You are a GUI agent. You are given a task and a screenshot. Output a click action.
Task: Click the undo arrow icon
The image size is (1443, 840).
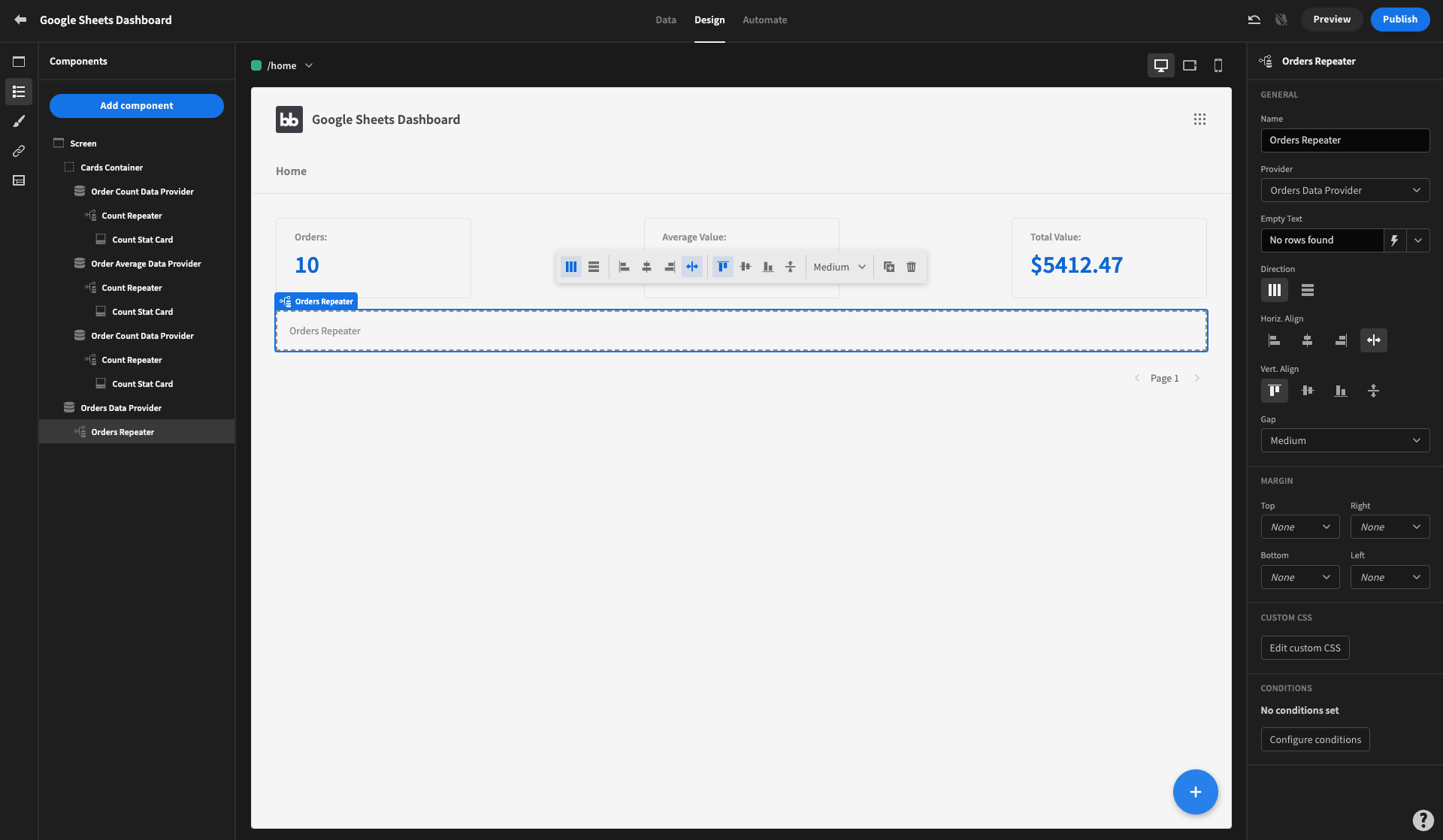tap(1254, 20)
